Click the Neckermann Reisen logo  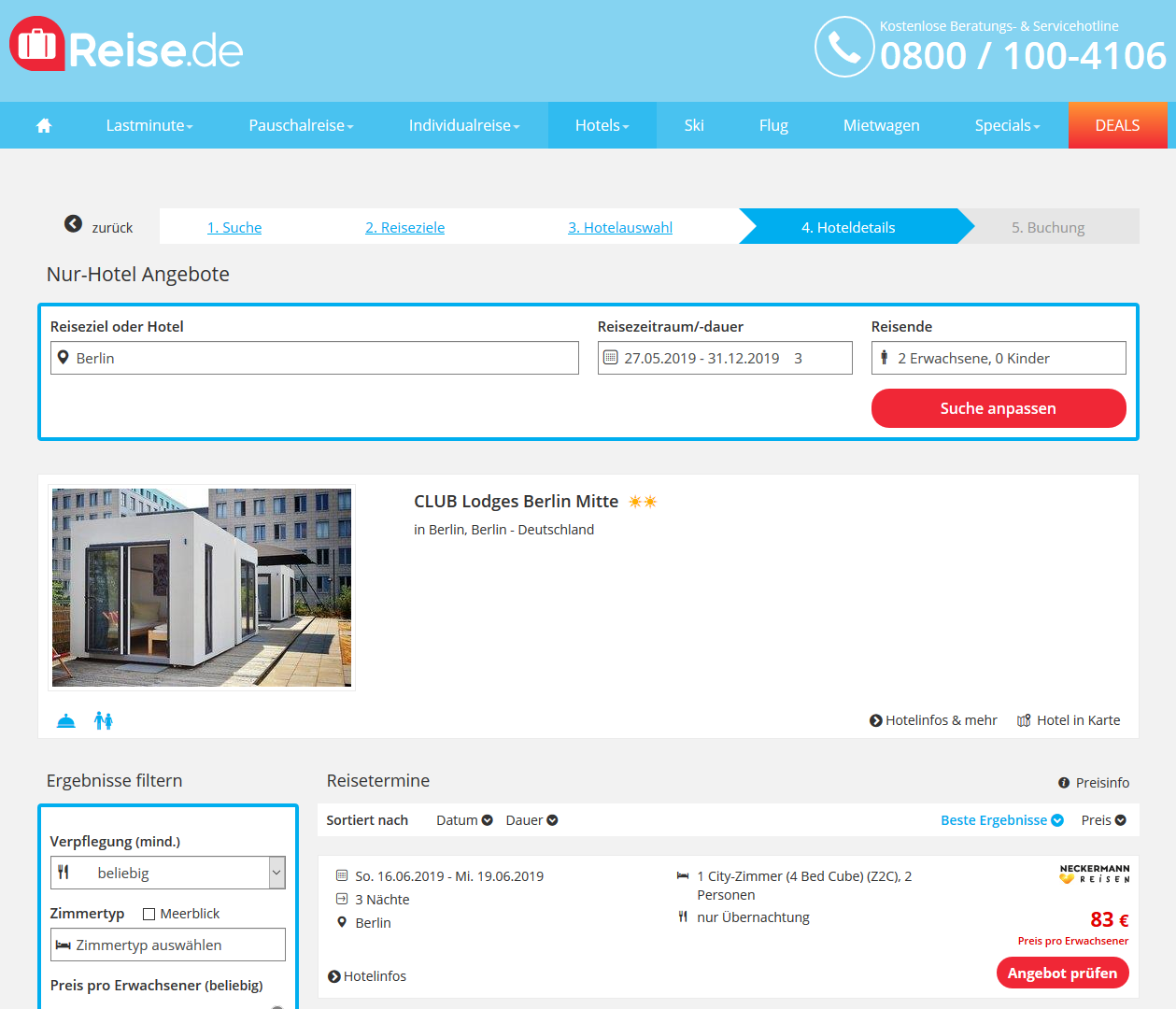pyautogui.click(x=1095, y=874)
